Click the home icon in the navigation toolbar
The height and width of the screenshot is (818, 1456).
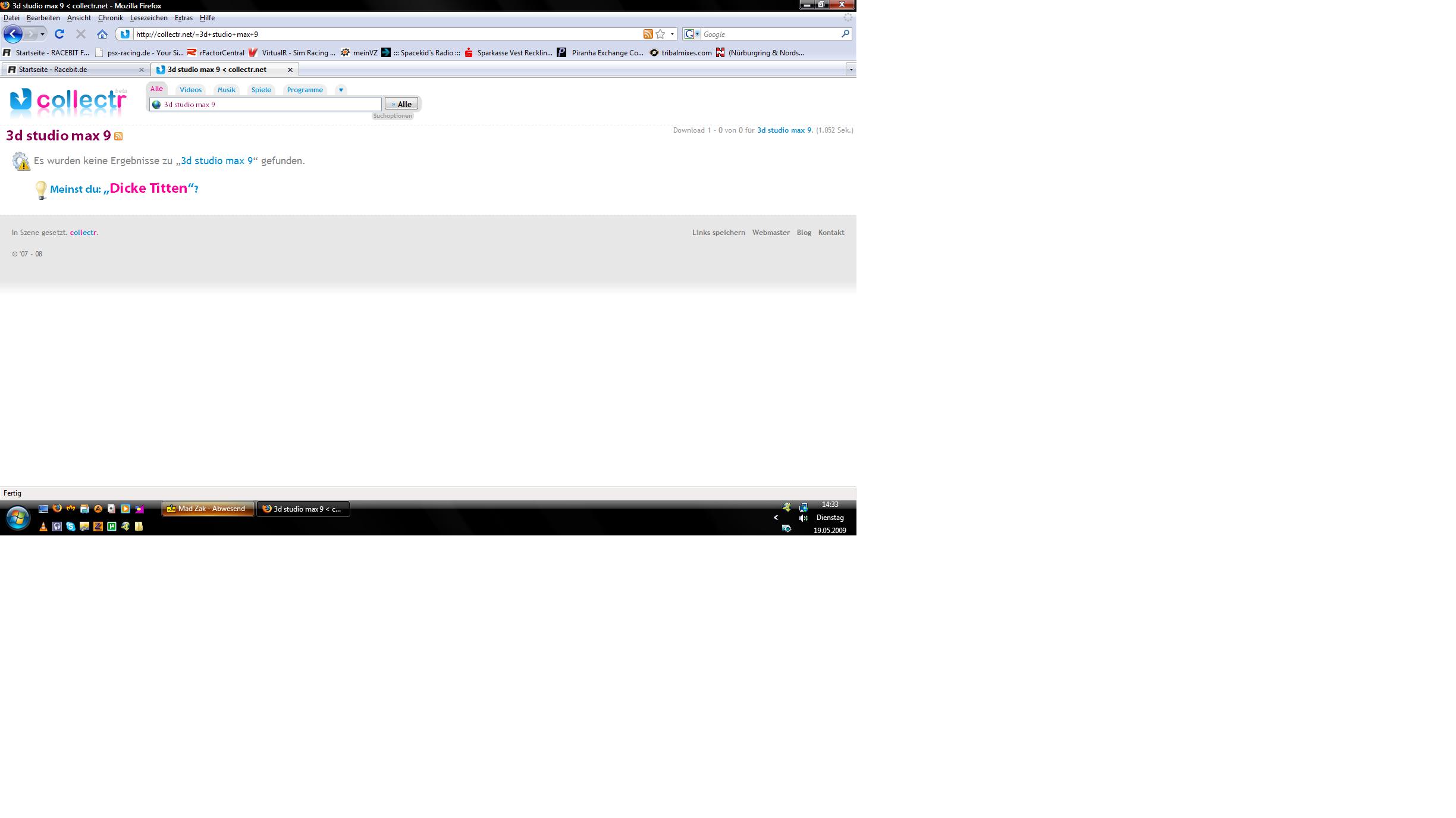tap(102, 34)
